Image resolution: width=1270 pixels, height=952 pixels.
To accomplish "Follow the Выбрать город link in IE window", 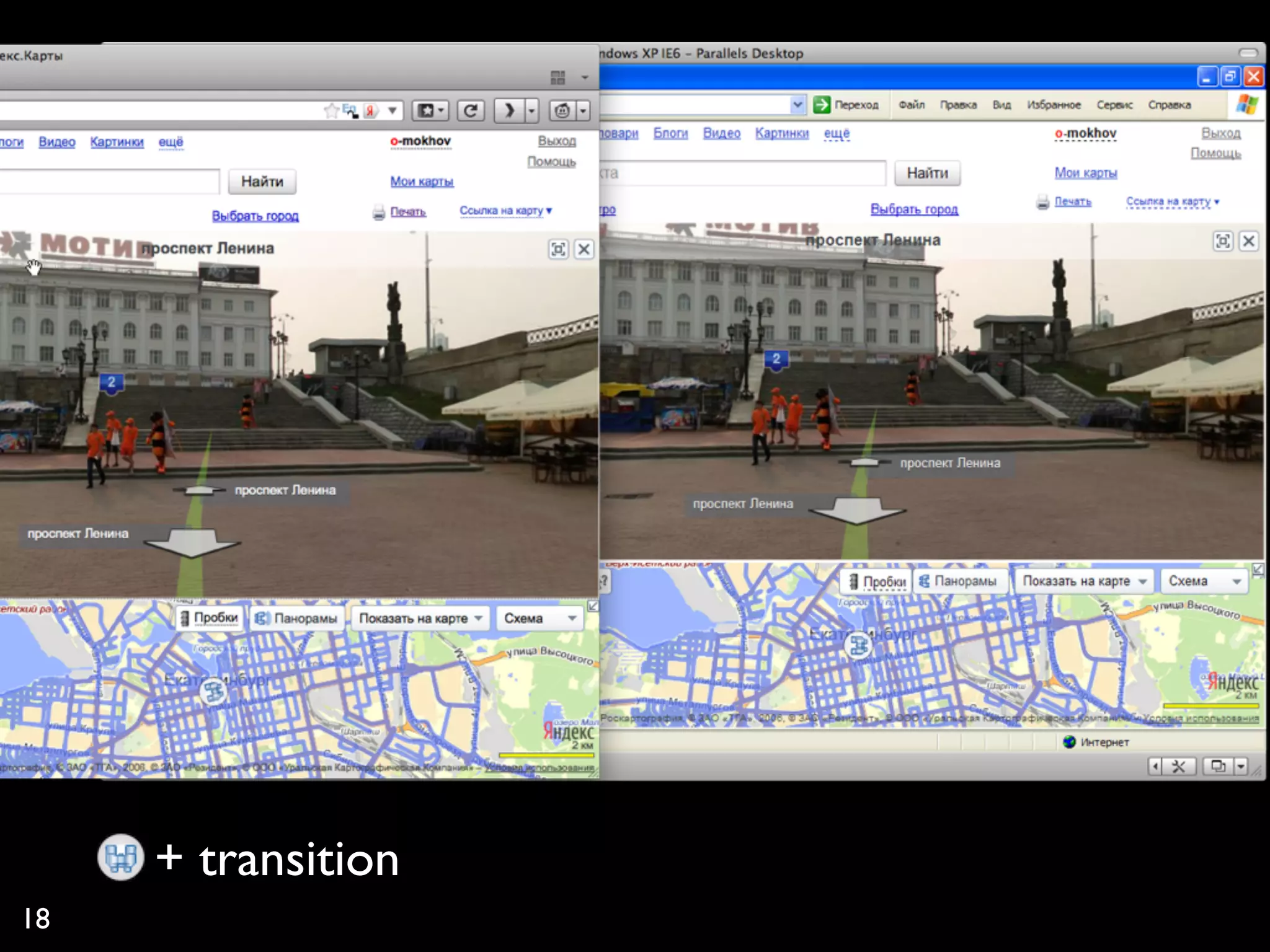I will tap(914, 209).
